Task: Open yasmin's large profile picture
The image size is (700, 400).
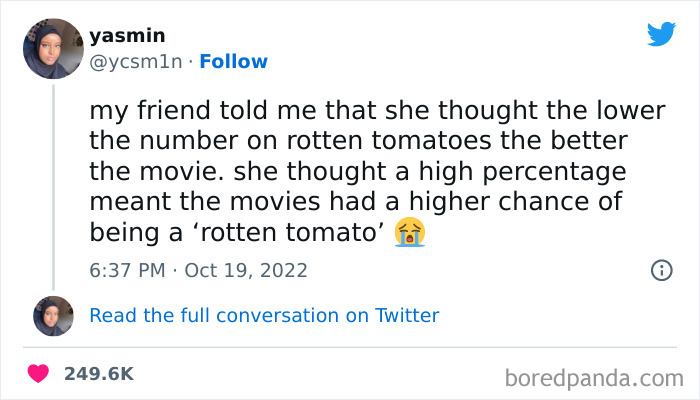Action: pos(53,48)
